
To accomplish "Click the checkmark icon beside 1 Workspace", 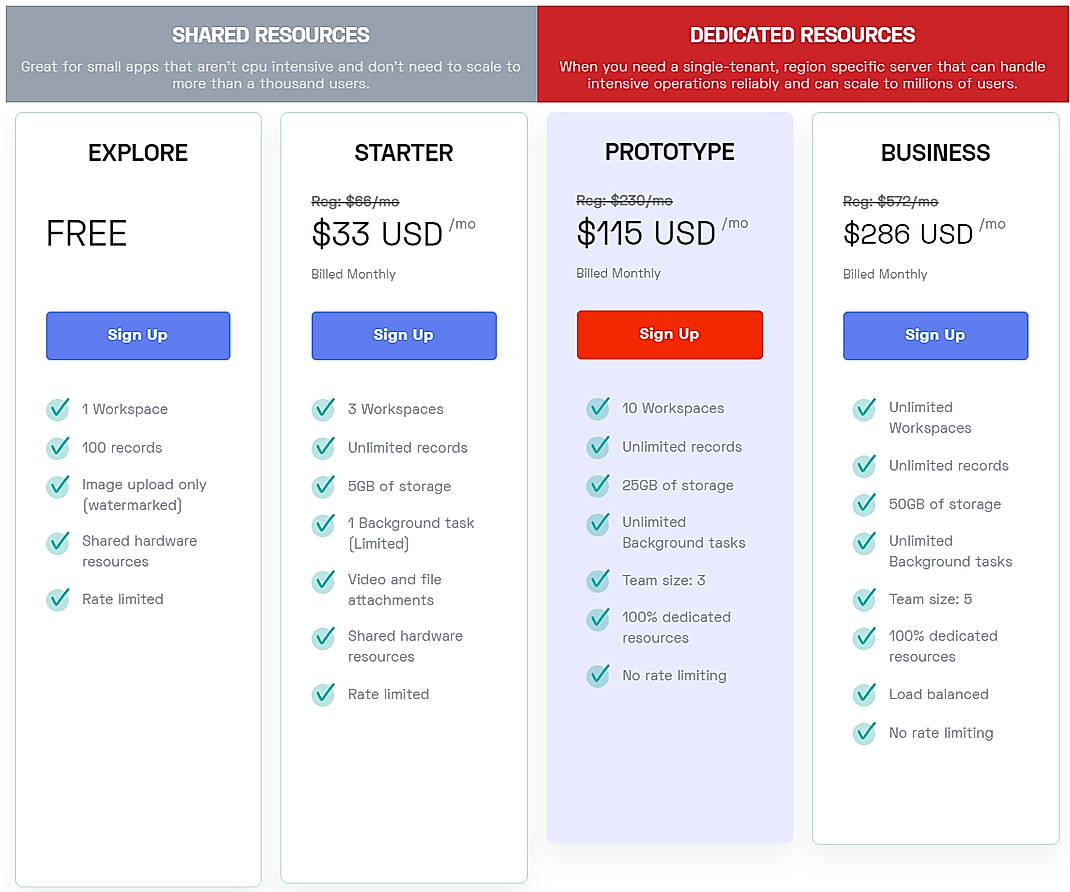I will tap(58, 409).
